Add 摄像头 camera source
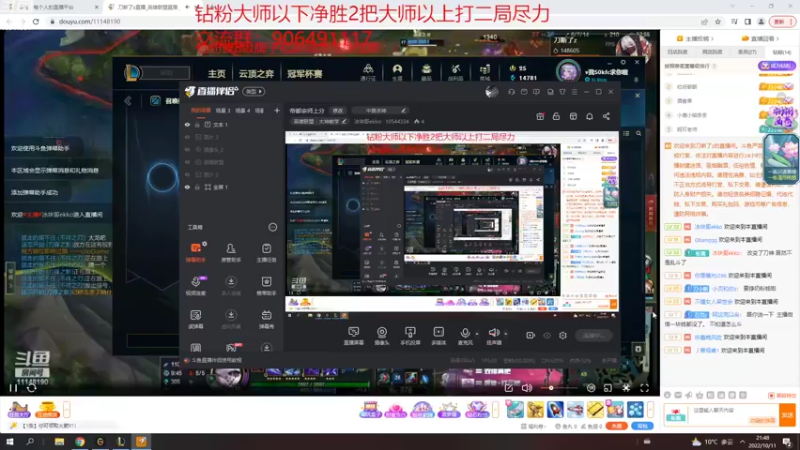Image resolution: width=800 pixels, height=450 pixels. [x=382, y=336]
